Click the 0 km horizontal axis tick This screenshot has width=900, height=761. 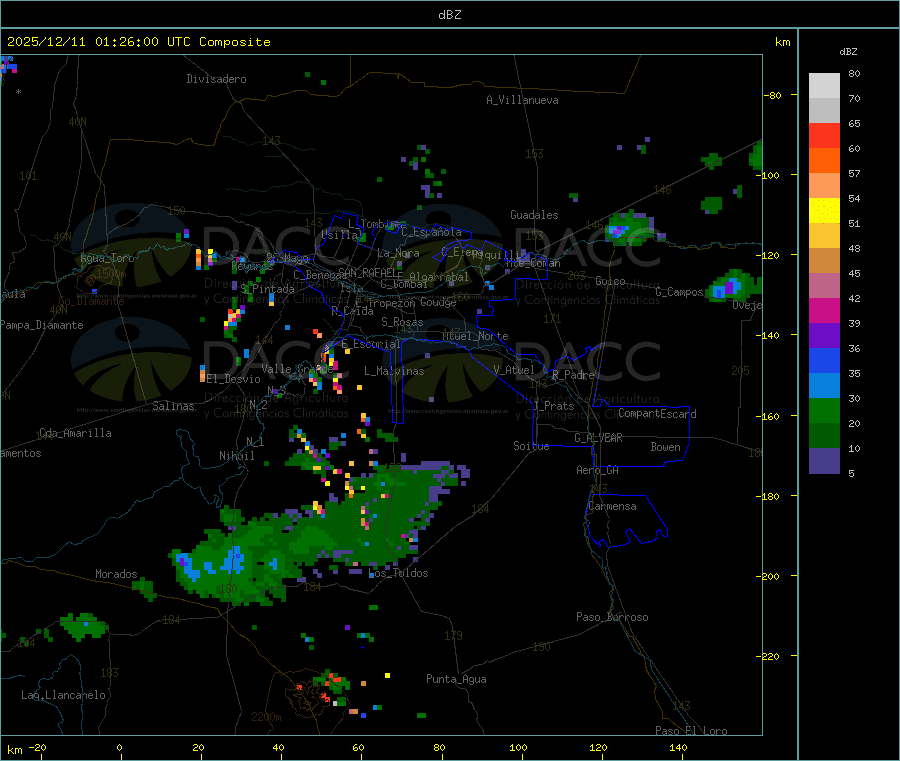(119, 747)
